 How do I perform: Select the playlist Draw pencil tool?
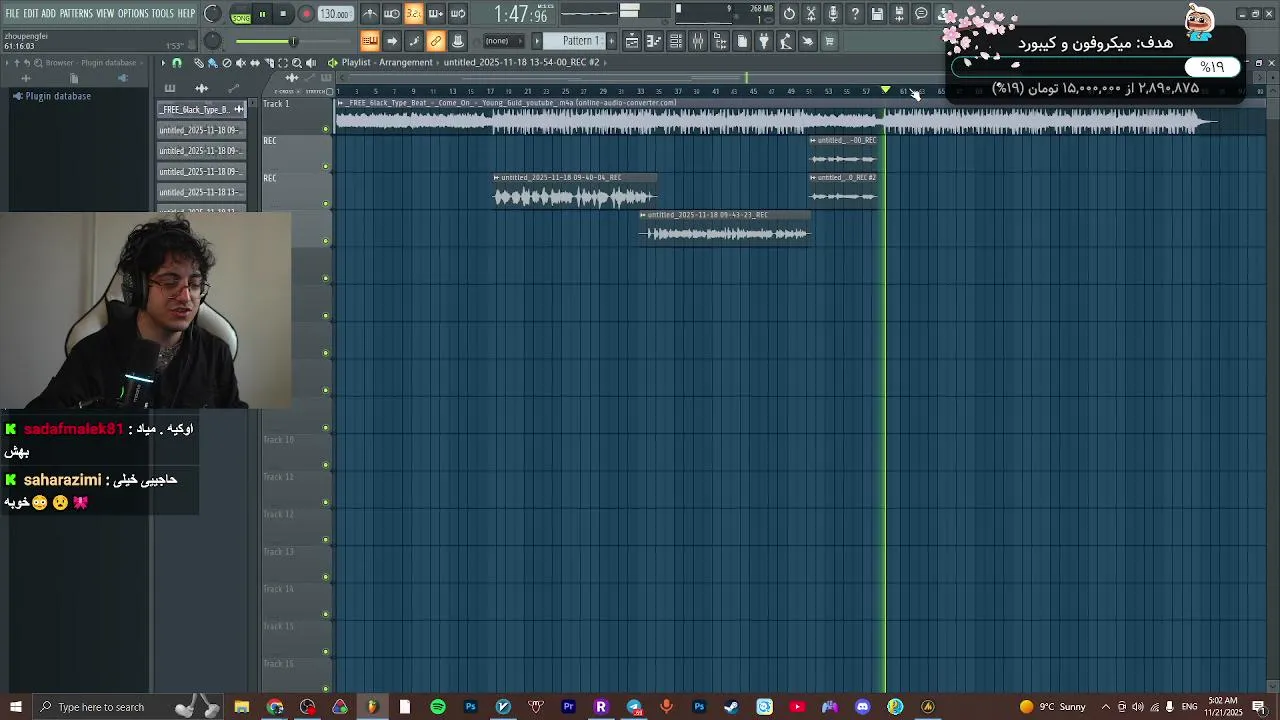coord(198,63)
